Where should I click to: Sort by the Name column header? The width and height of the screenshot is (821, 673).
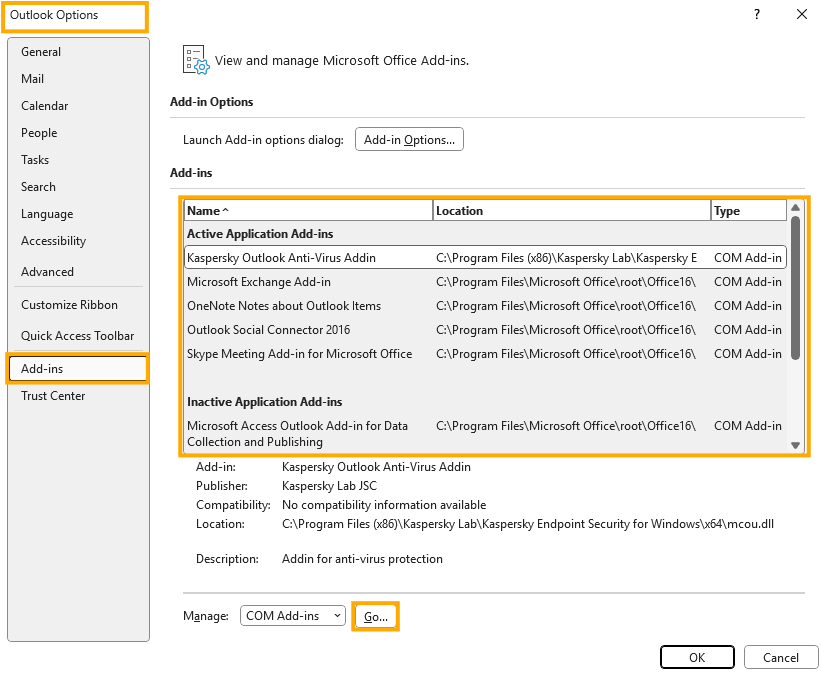pos(308,211)
